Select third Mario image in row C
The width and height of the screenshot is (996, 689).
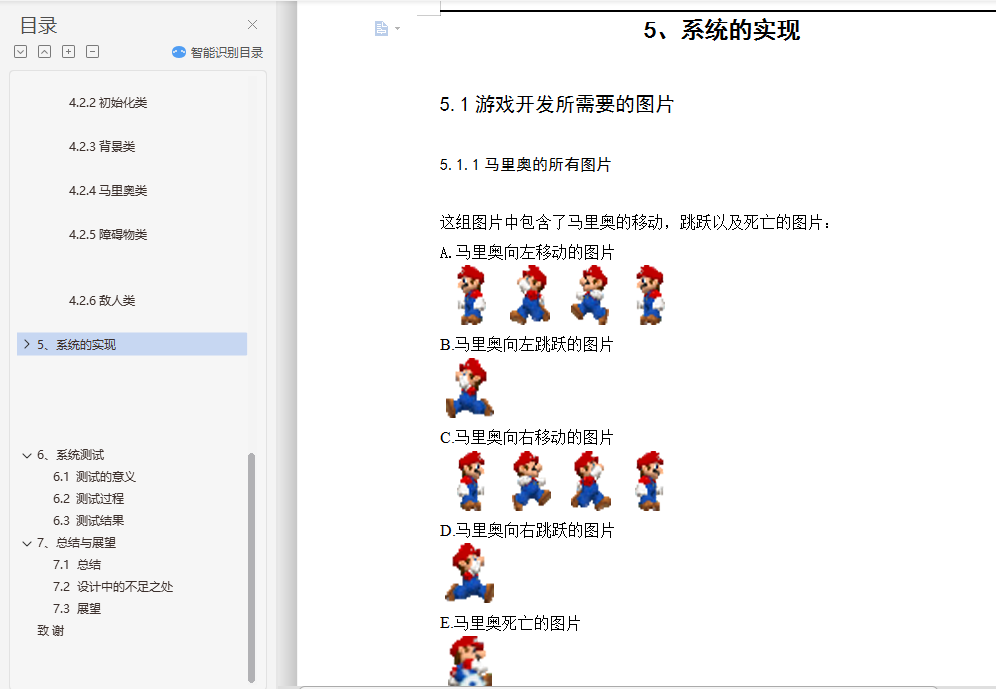[x=591, y=481]
